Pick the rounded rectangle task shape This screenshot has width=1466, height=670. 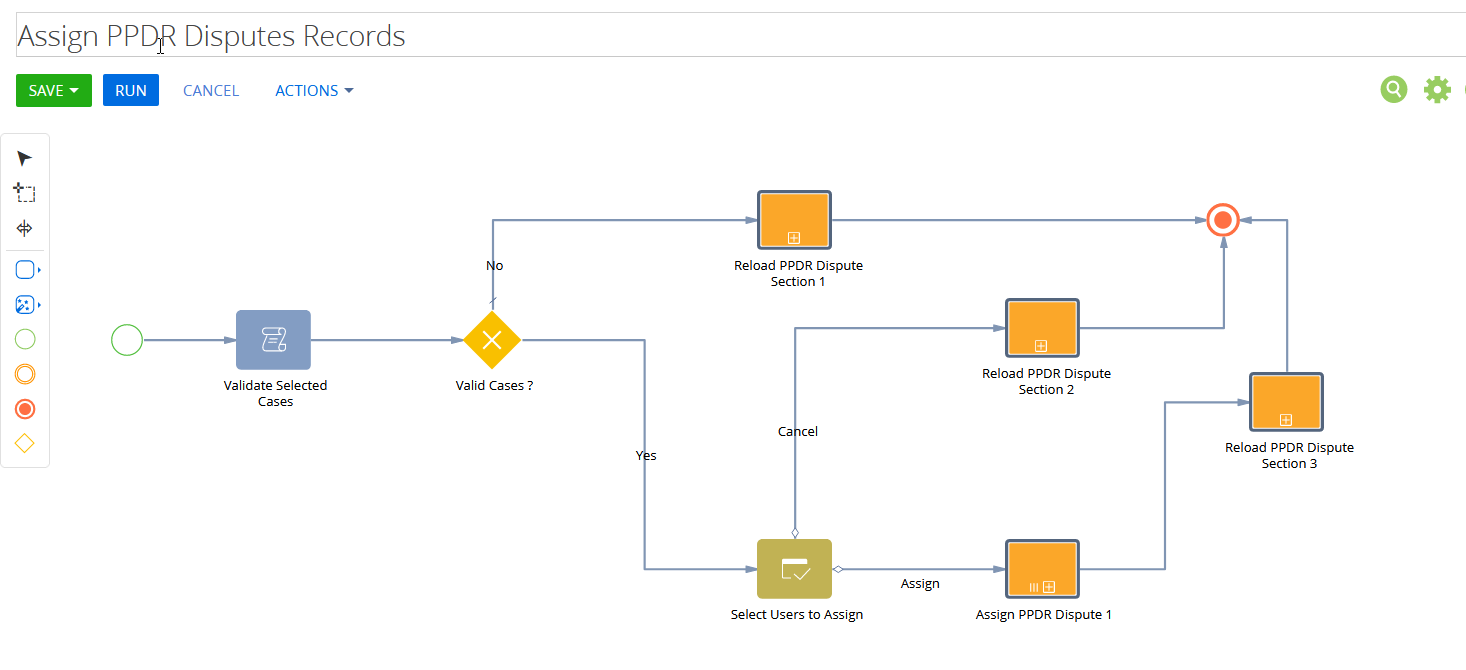(25, 270)
